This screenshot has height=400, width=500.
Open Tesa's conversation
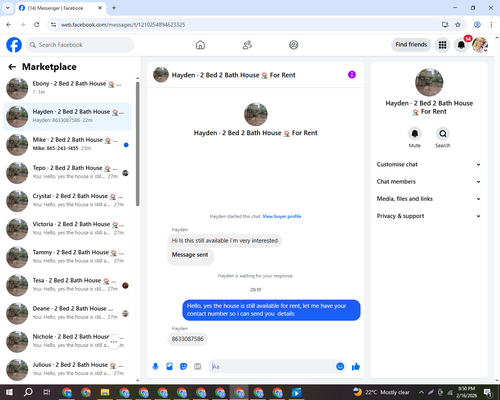click(67, 285)
